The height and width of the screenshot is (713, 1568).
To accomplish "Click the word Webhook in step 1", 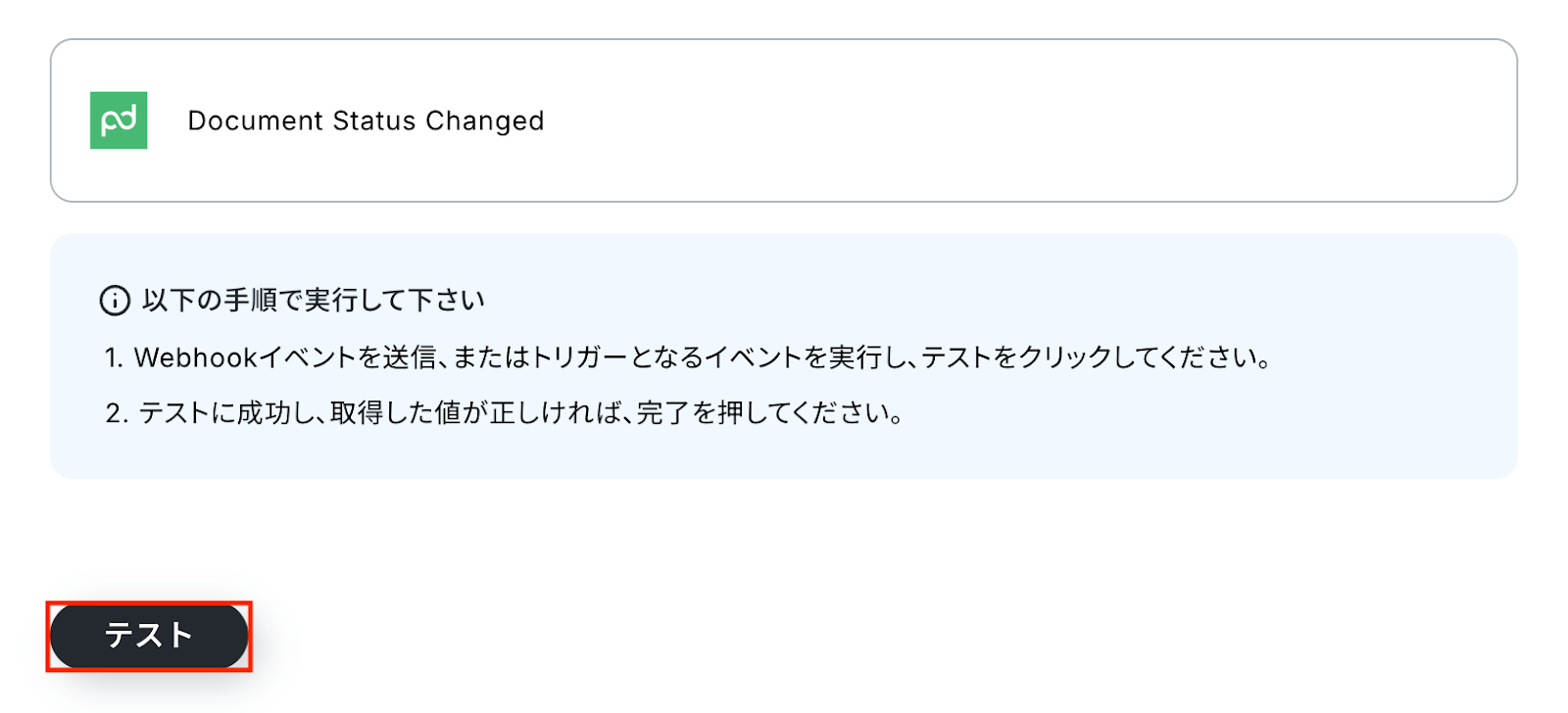I will tap(195, 357).
